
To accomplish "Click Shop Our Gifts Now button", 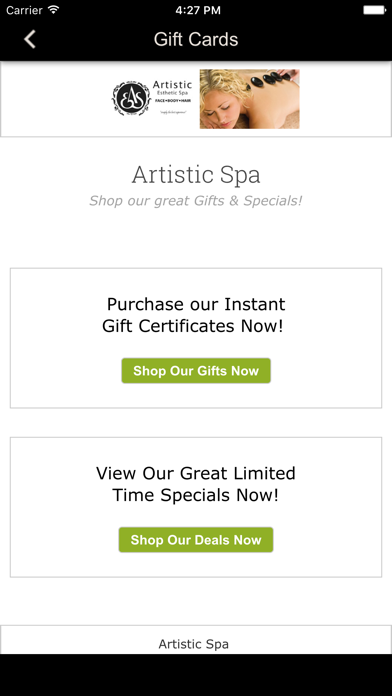I will (196, 371).
